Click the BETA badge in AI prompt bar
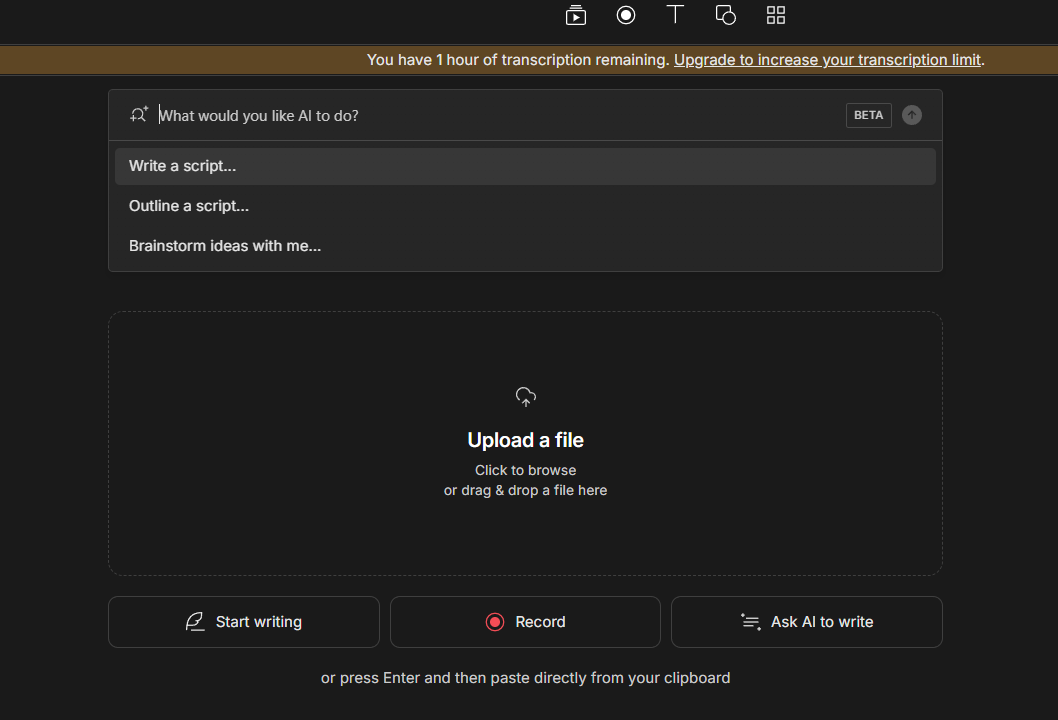The height and width of the screenshot is (720, 1058). point(868,115)
